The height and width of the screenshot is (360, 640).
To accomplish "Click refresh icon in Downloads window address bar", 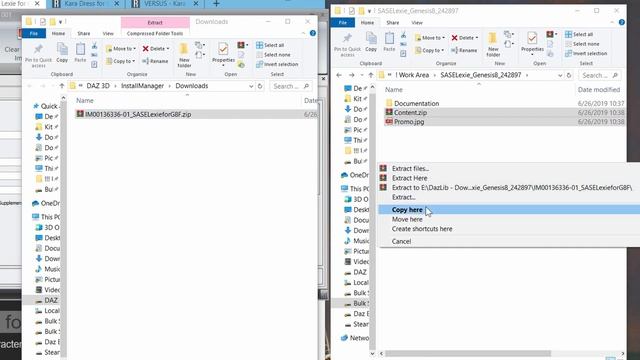I will (260, 86).
